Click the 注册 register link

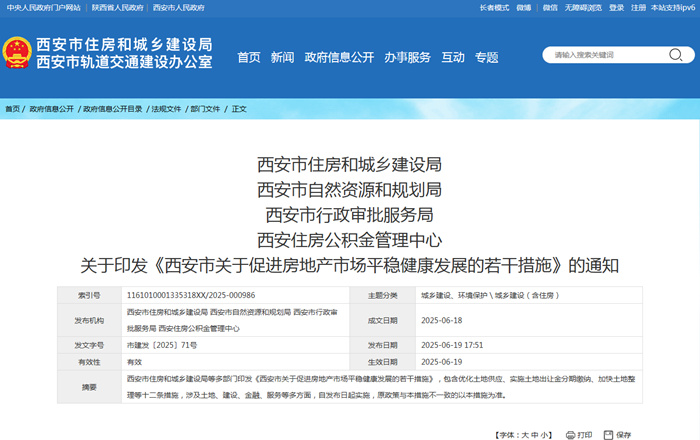click(638, 7)
